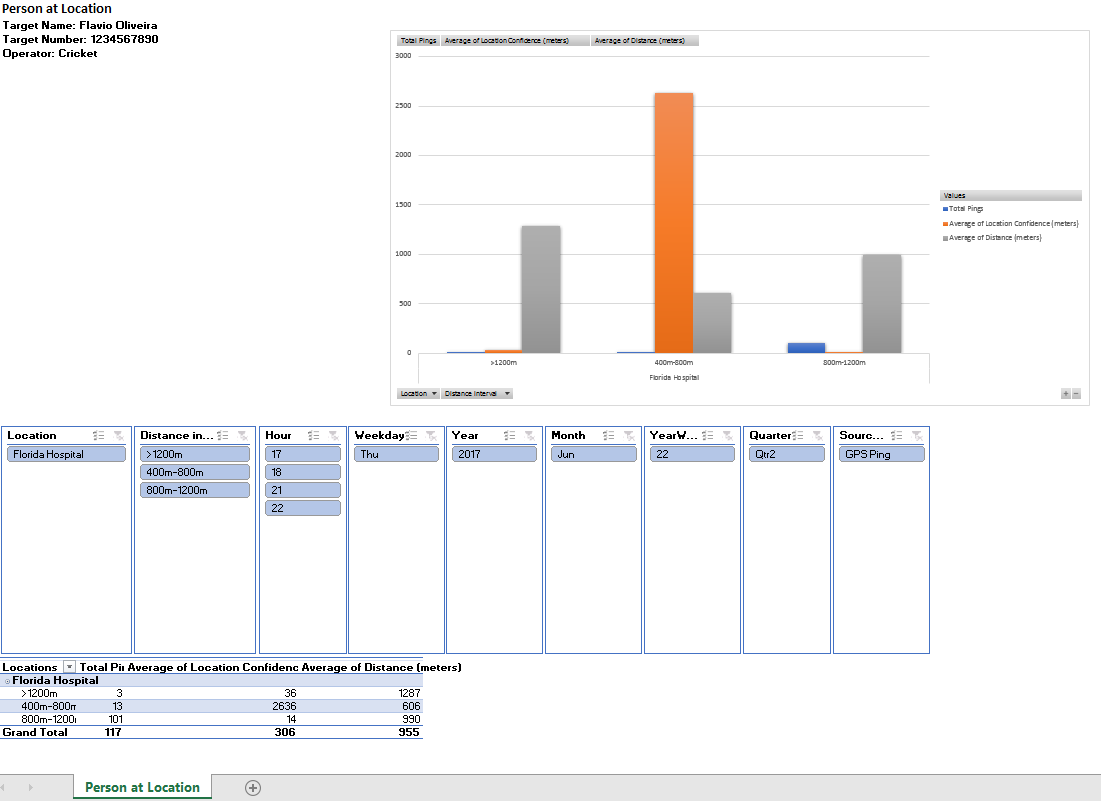Image resolution: width=1101 pixels, height=801 pixels.
Task: Toggle GPS Ping in the Source slicer
Action: pyautogui.click(x=881, y=454)
